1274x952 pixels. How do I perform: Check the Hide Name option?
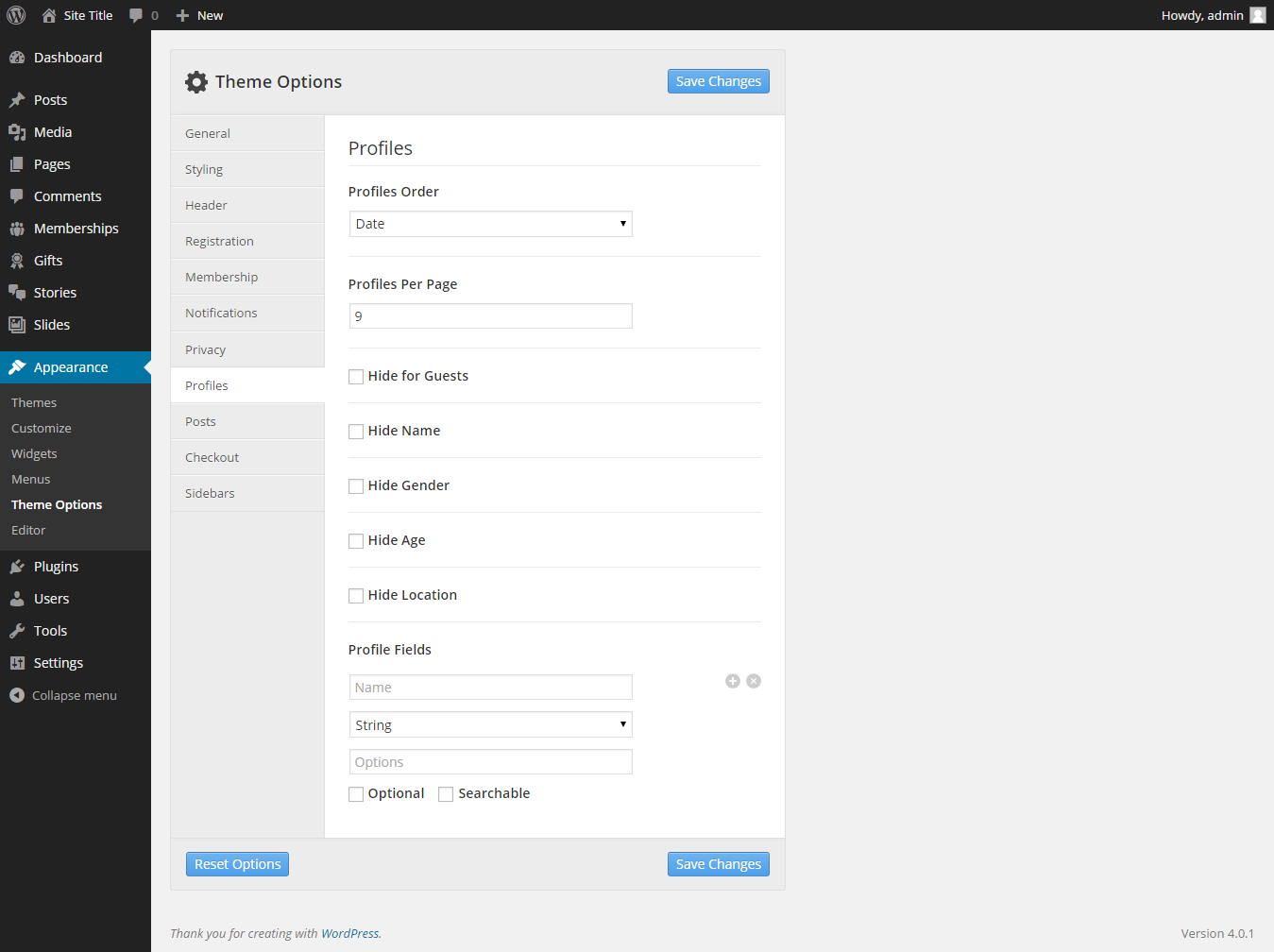click(x=356, y=432)
